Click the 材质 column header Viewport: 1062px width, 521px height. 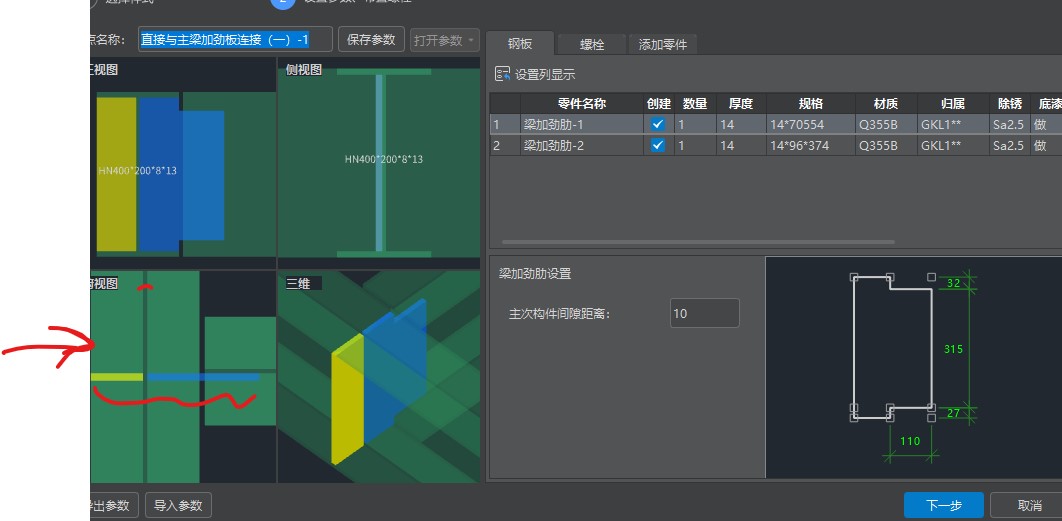(886, 104)
